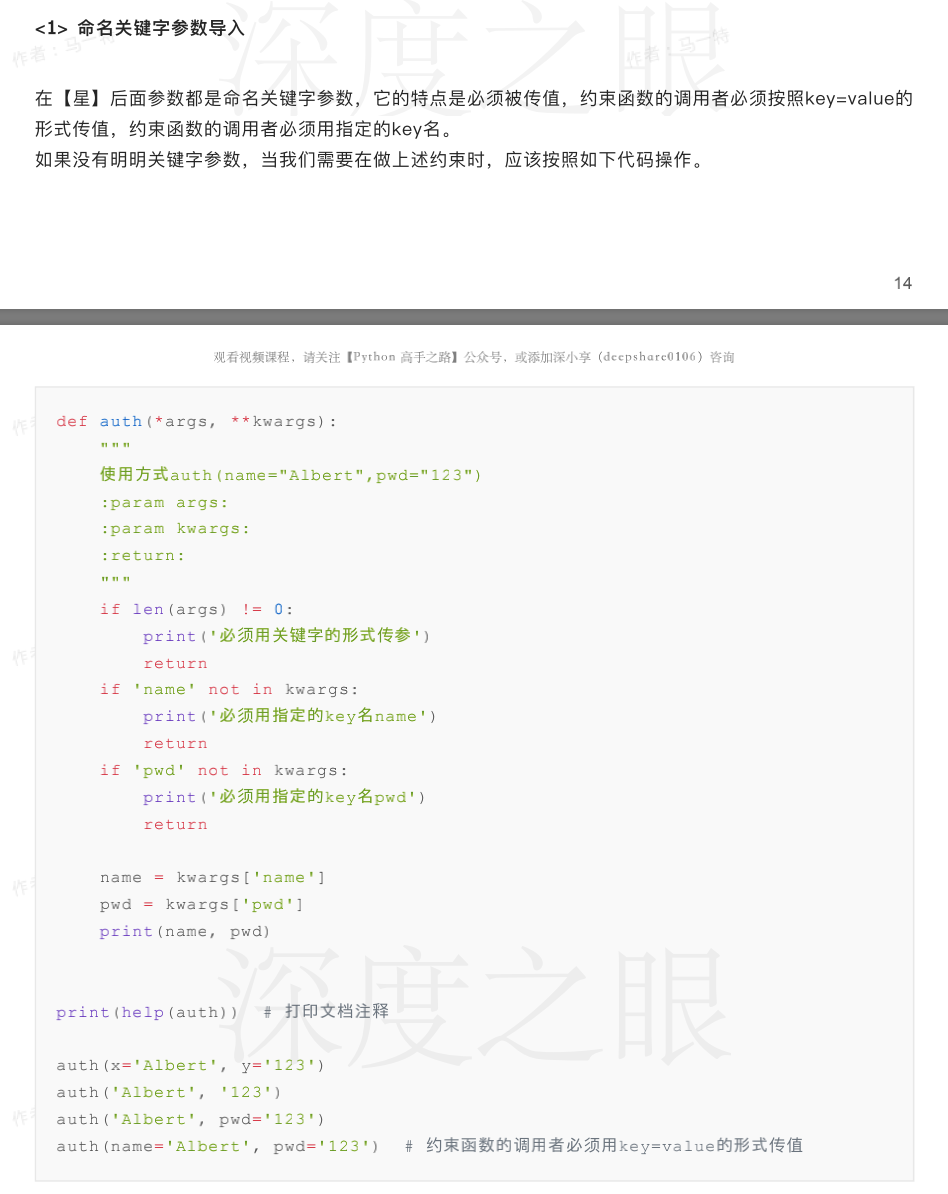Click the line "name = kwargs['name']"
This screenshot has height=1194, width=948.
(x=212, y=877)
